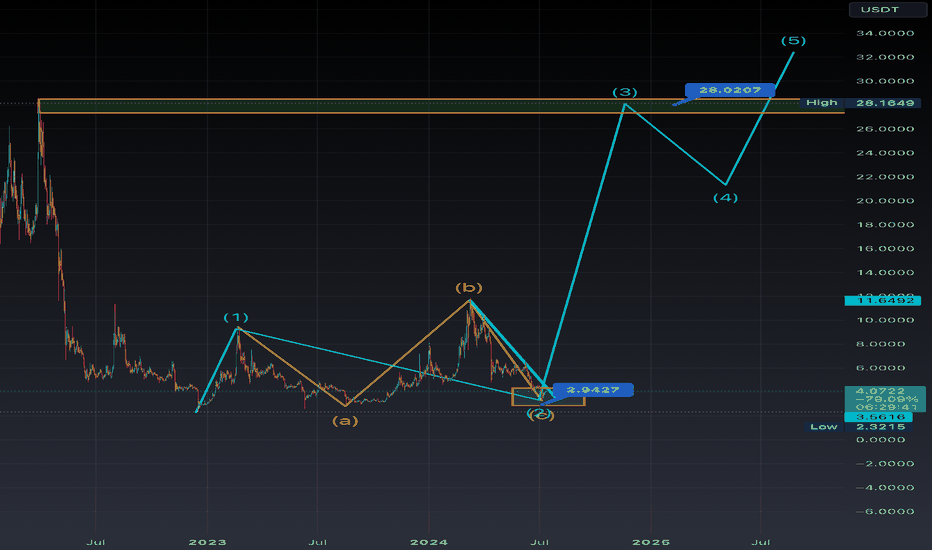
Task: Click 34.0000 on the price axis
Action: point(885,33)
